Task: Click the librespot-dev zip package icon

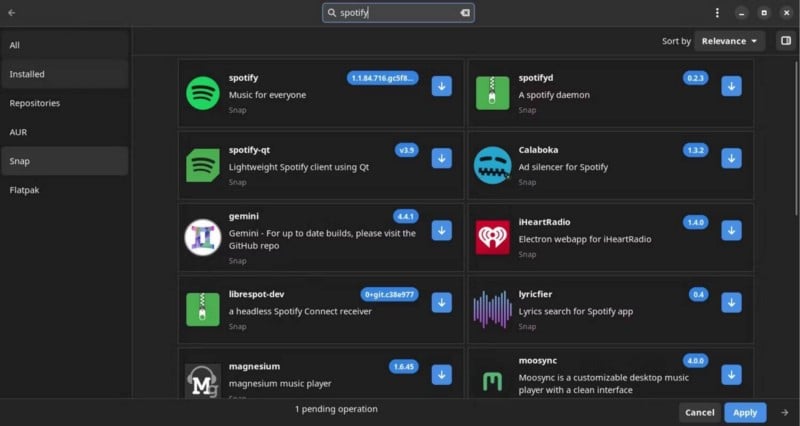Action: point(203,309)
